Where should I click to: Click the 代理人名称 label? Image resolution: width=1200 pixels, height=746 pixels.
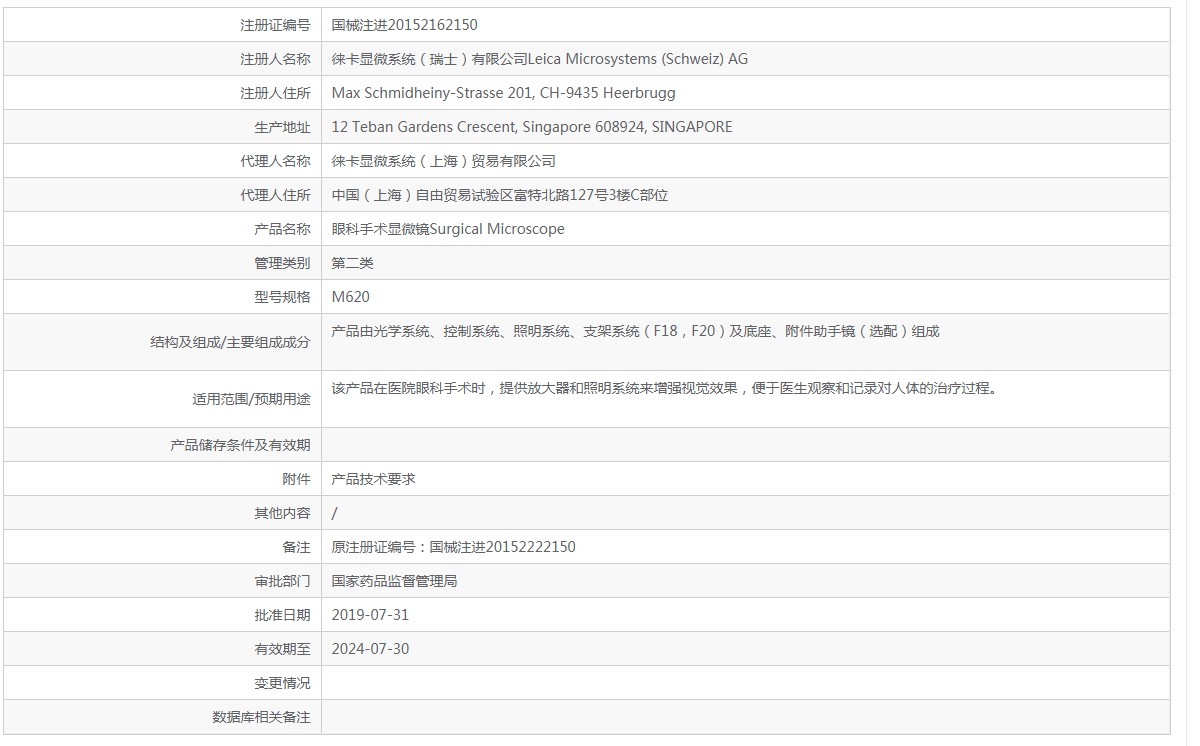[x=275, y=161]
